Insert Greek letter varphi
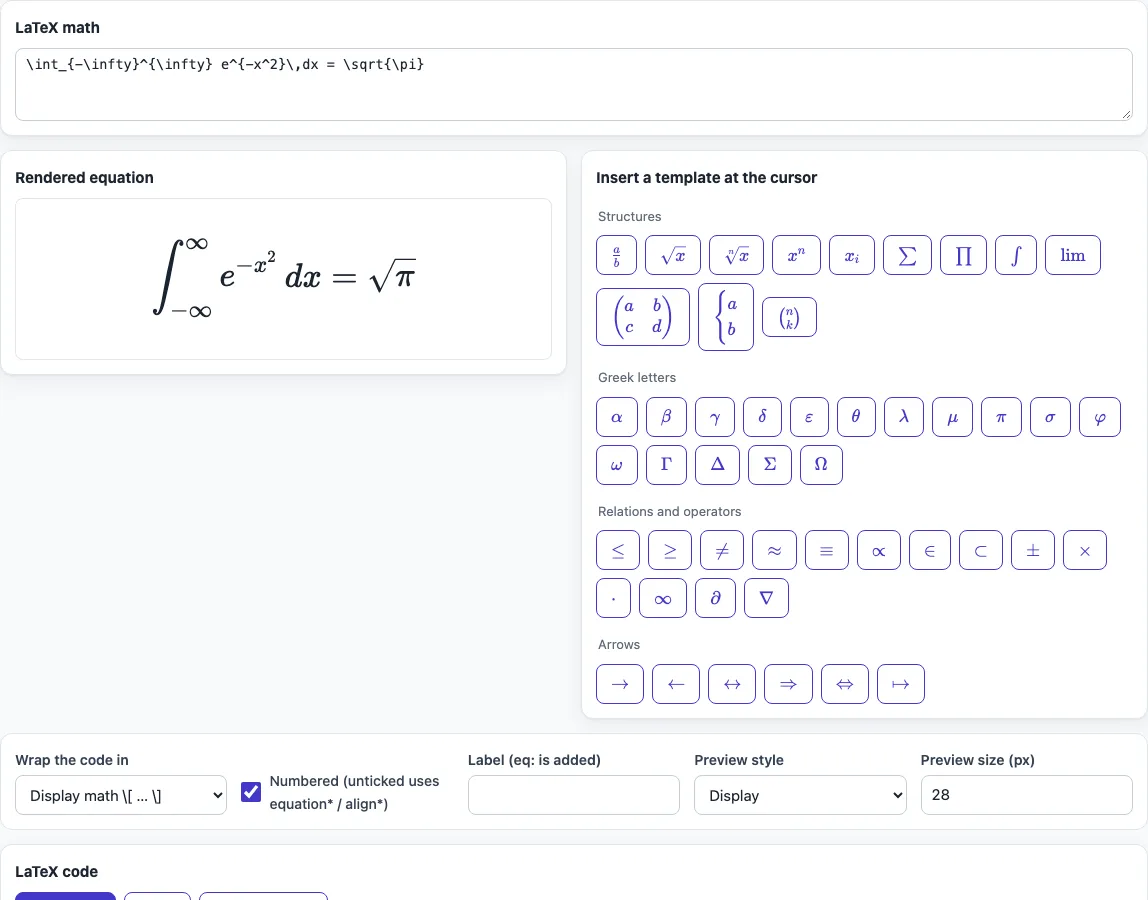Image resolution: width=1148 pixels, height=900 pixels. click(1100, 417)
